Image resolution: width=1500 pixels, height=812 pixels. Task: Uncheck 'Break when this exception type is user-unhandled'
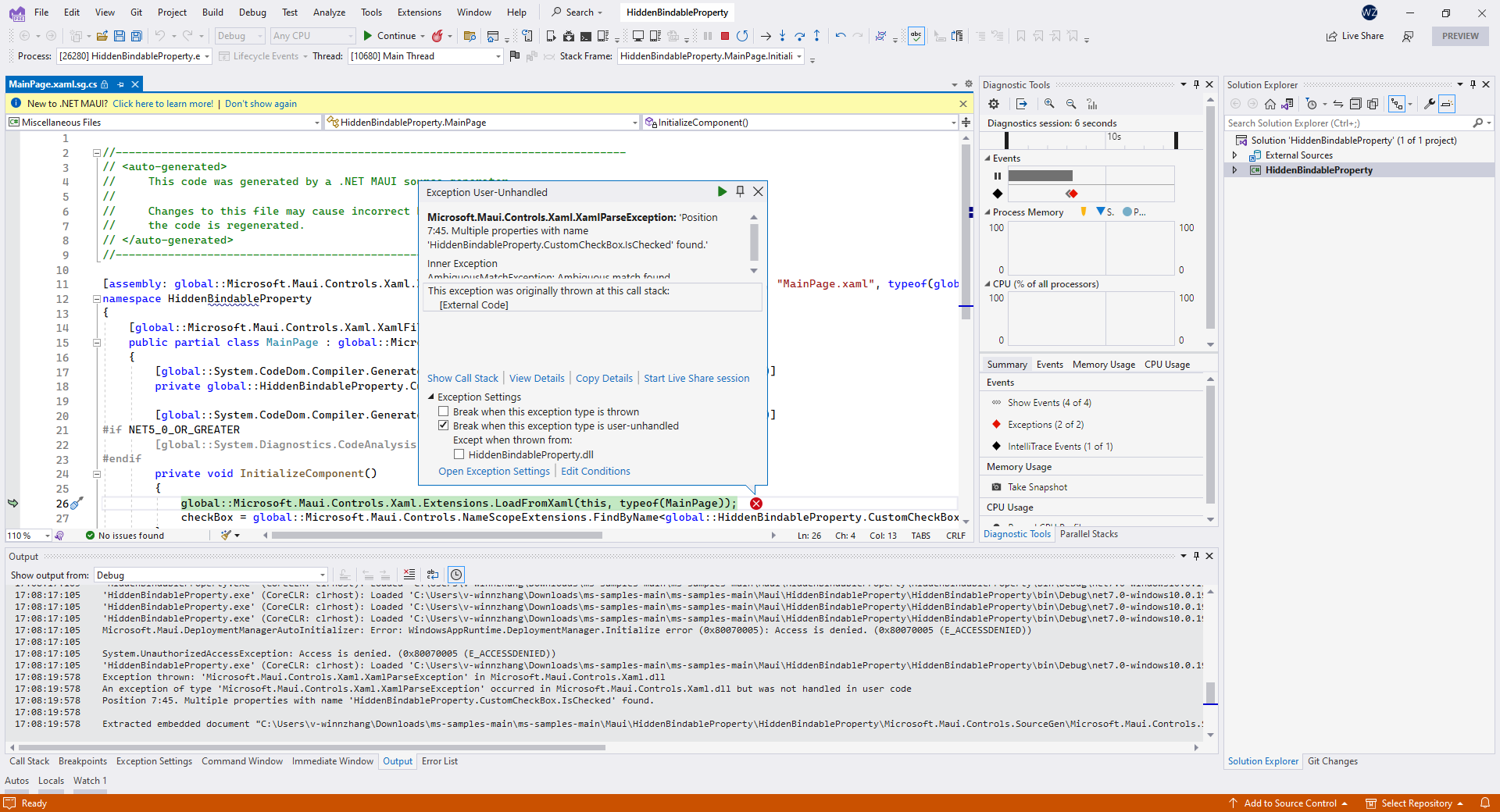444,426
